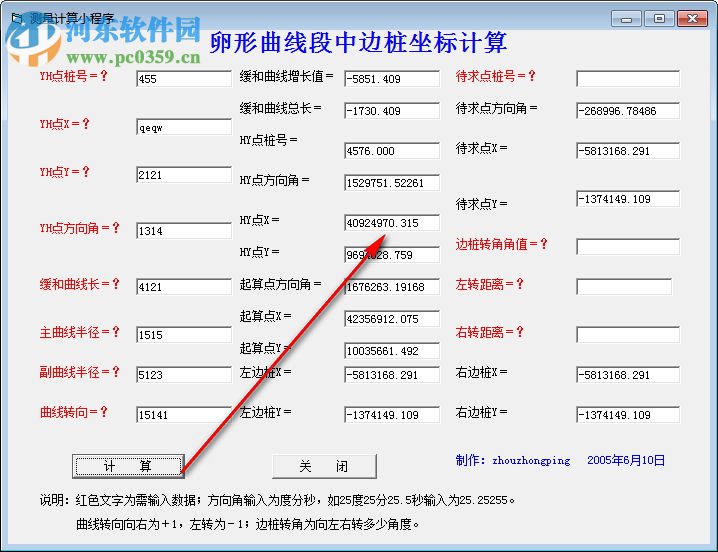Focus the HY点方向角 result field
718x552 pixels.
click(x=392, y=182)
